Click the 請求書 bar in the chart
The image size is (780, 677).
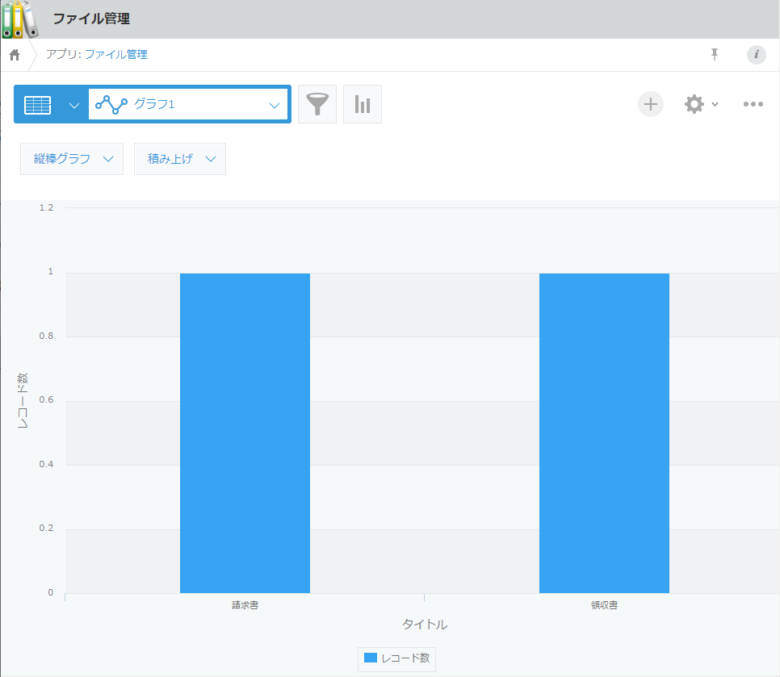[244, 432]
